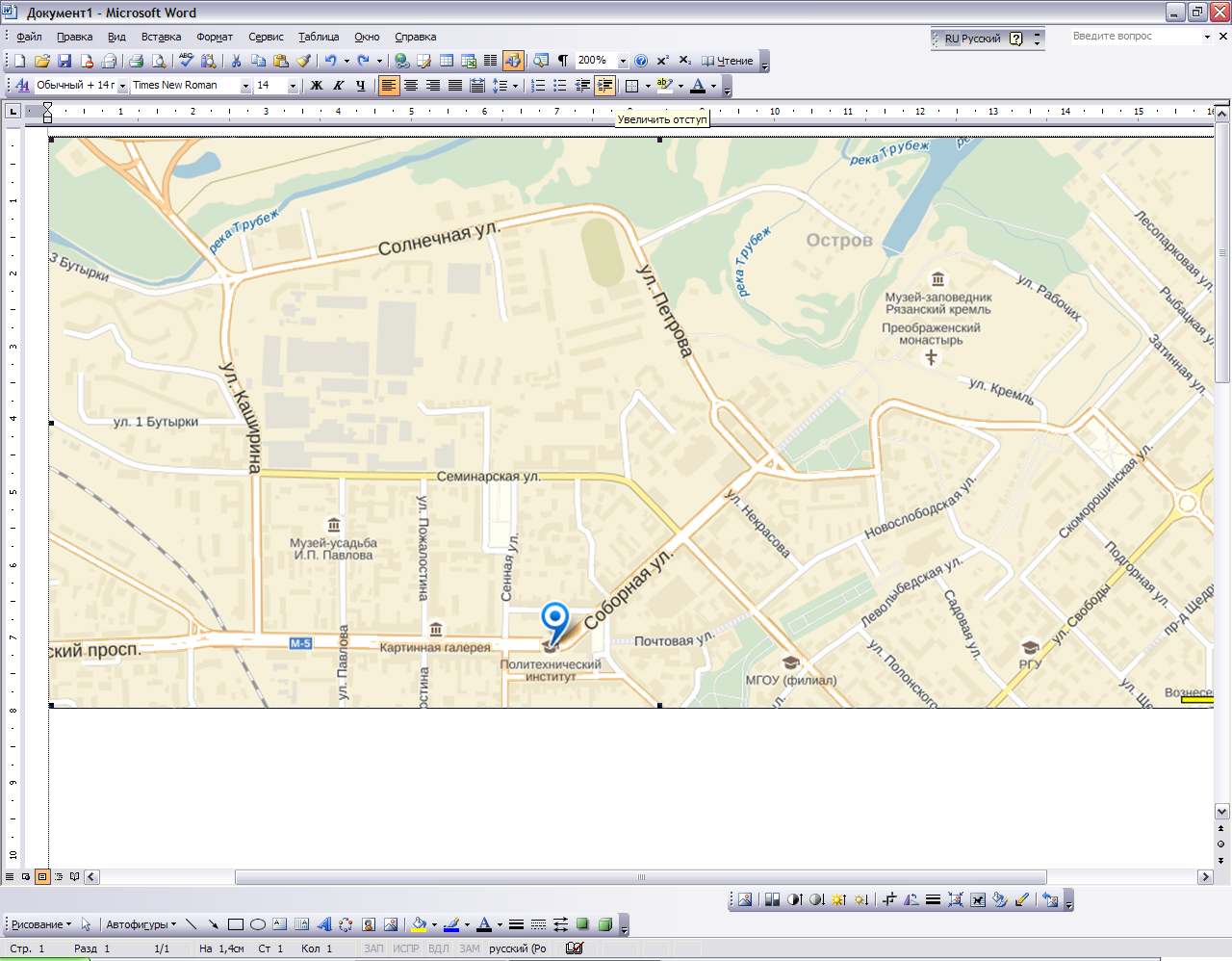Screen dimensions: 1232x961
Task: Cut the selection with the scissors icon
Action: point(237,61)
